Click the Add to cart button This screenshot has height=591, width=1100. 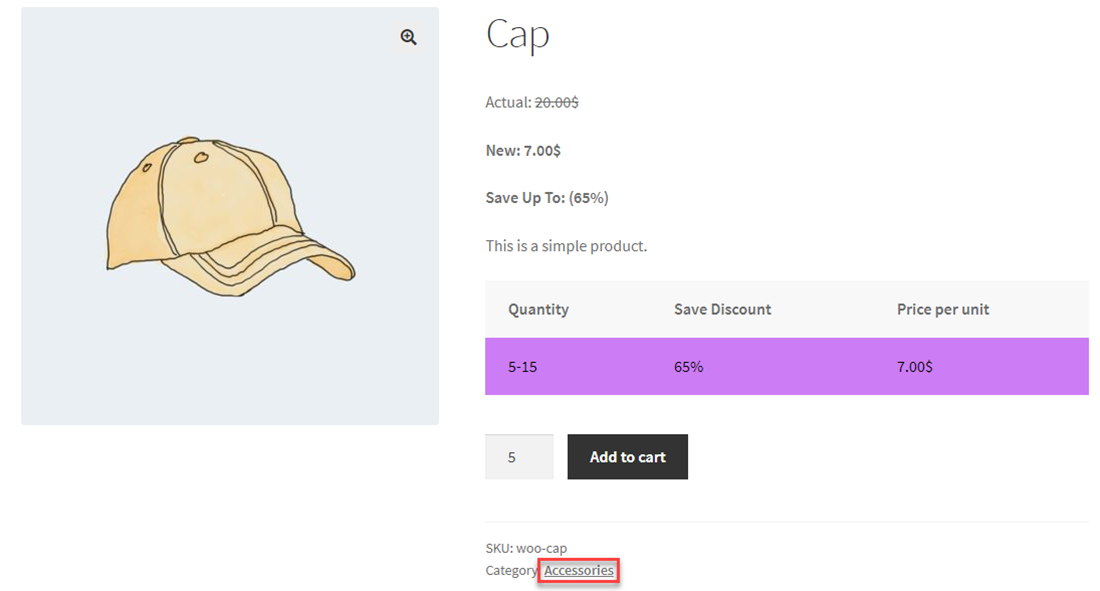627,457
